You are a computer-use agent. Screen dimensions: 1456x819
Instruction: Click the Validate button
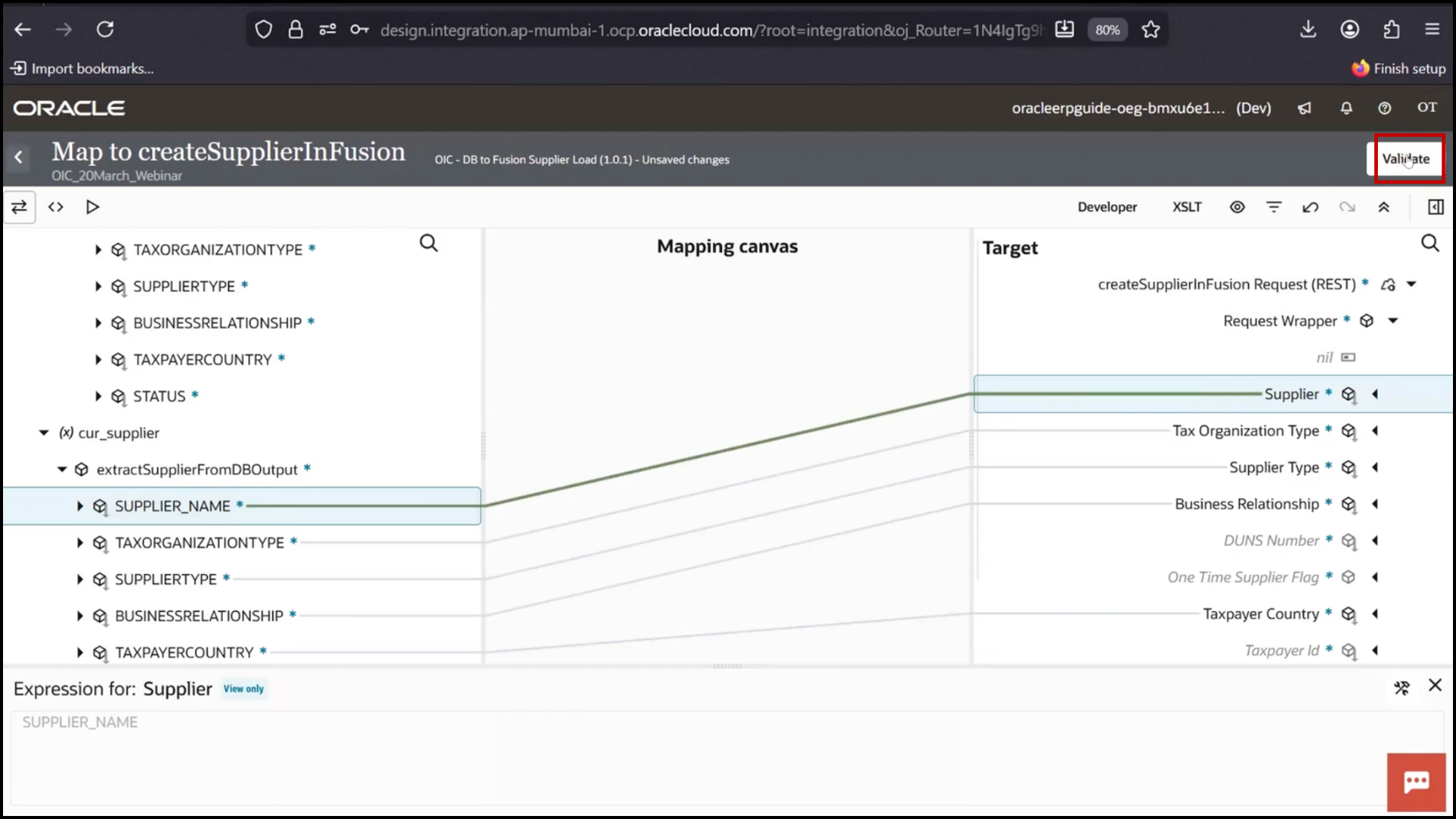click(1406, 158)
